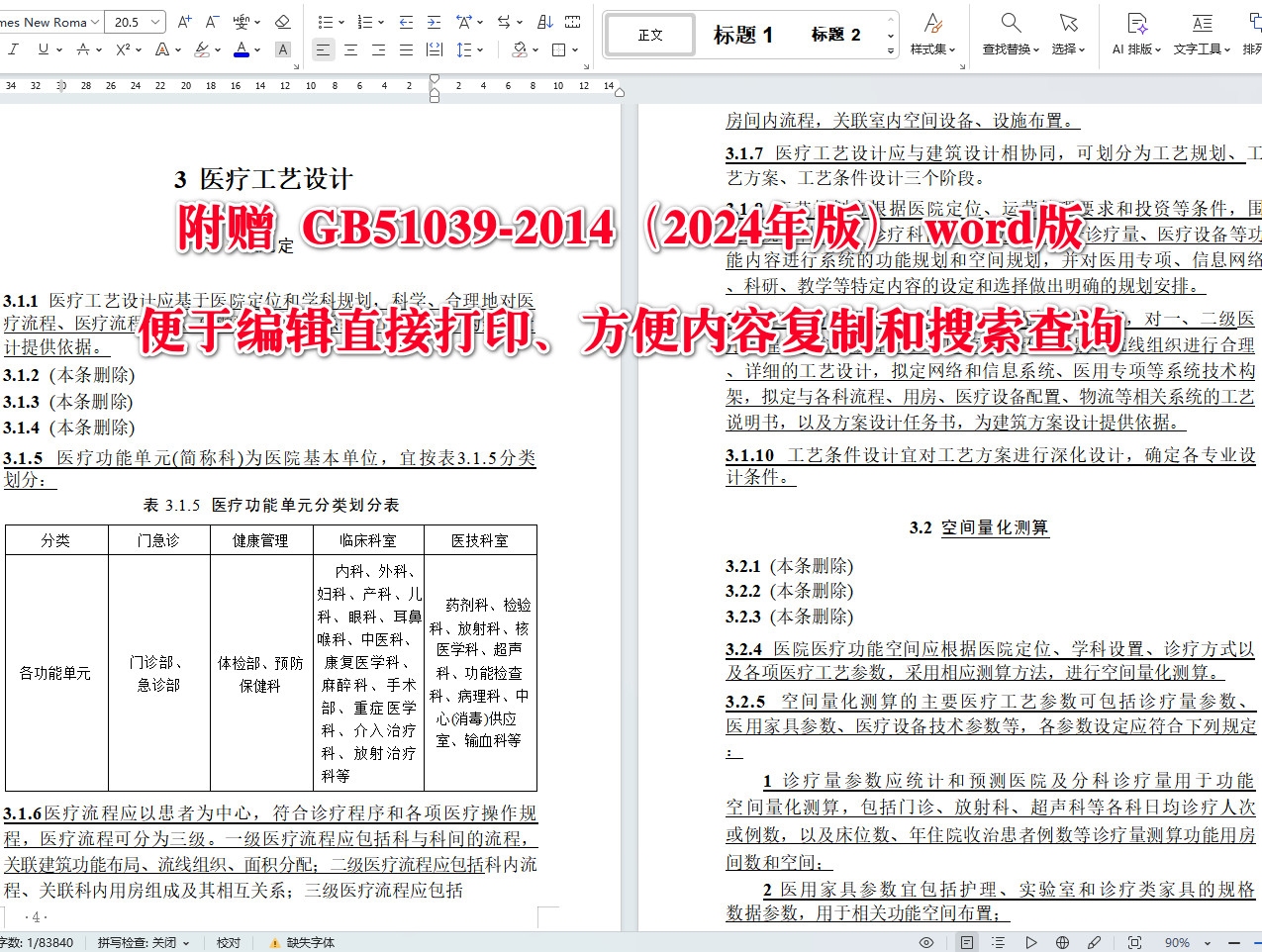
Task: Switch to outline view in status bar
Action: [x=998, y=942]
